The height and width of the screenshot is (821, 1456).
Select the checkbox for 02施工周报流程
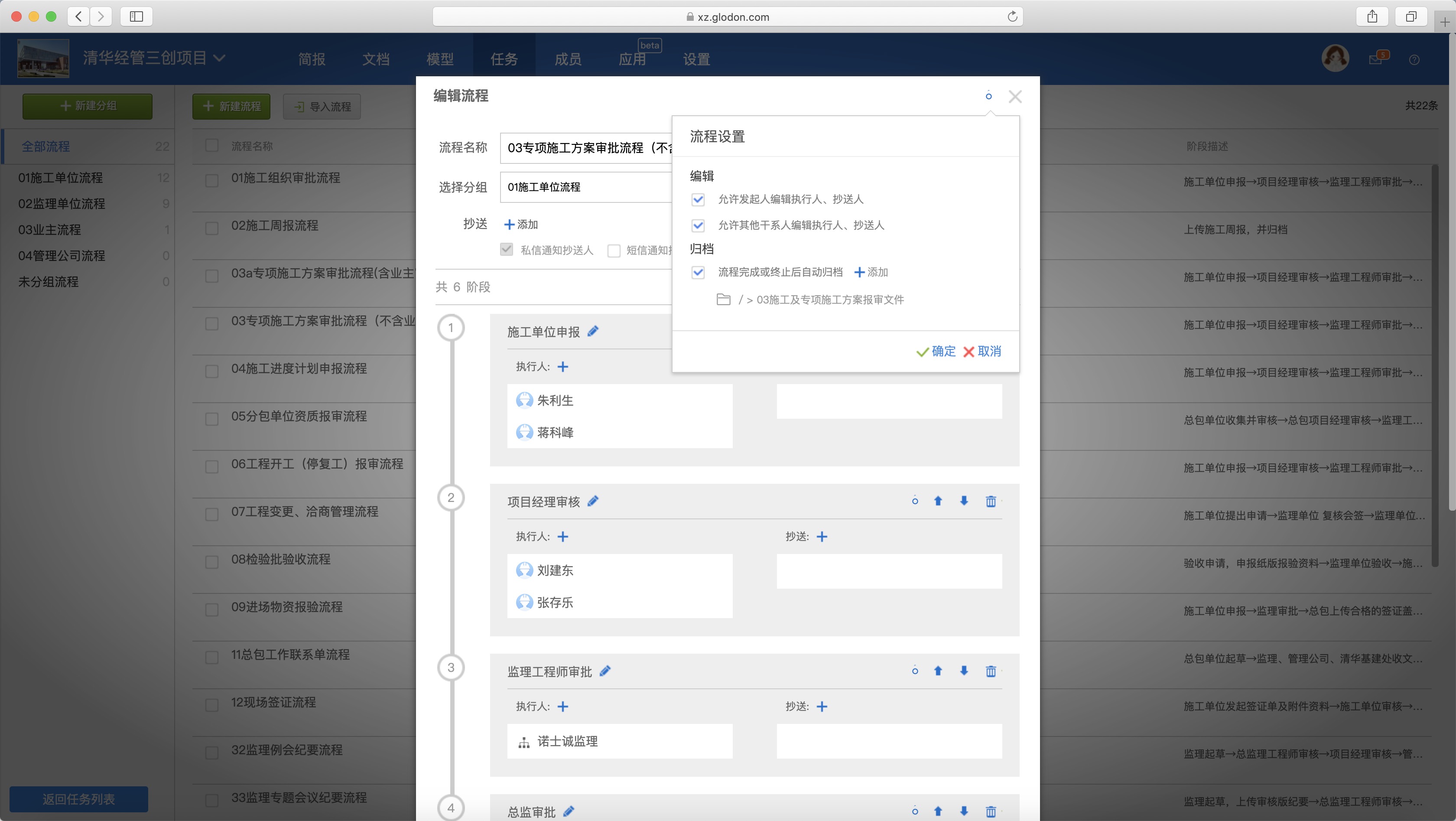212,228
